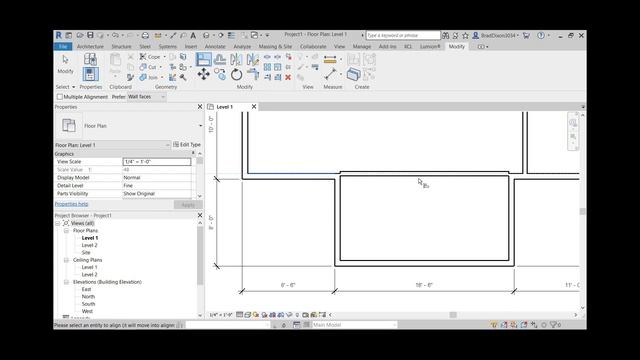640x360 pixels.
Task: Open the Structure ribbon tab
Action: pos(121,47)
